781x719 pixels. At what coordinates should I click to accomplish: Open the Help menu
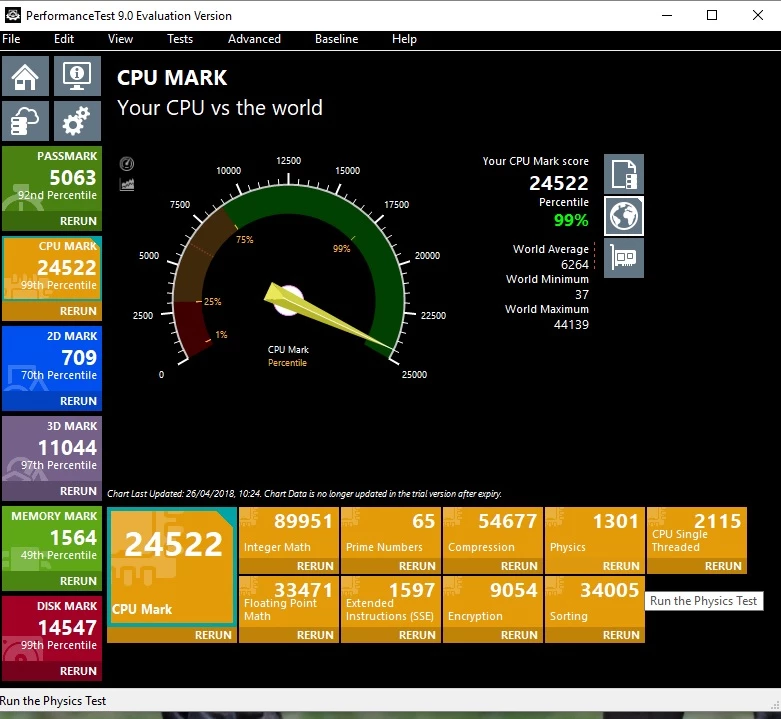coord(404,39)
